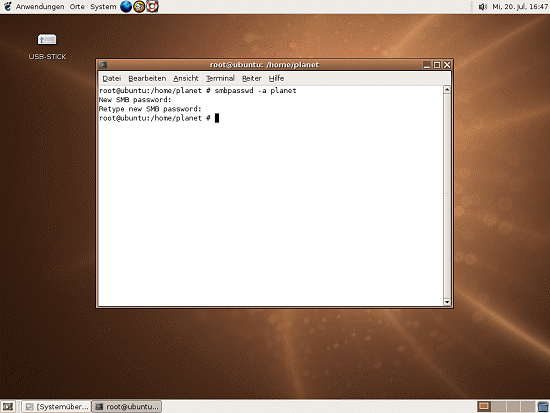Launch the mail client panel icon
550x413 pixels.
coord(139,6)
